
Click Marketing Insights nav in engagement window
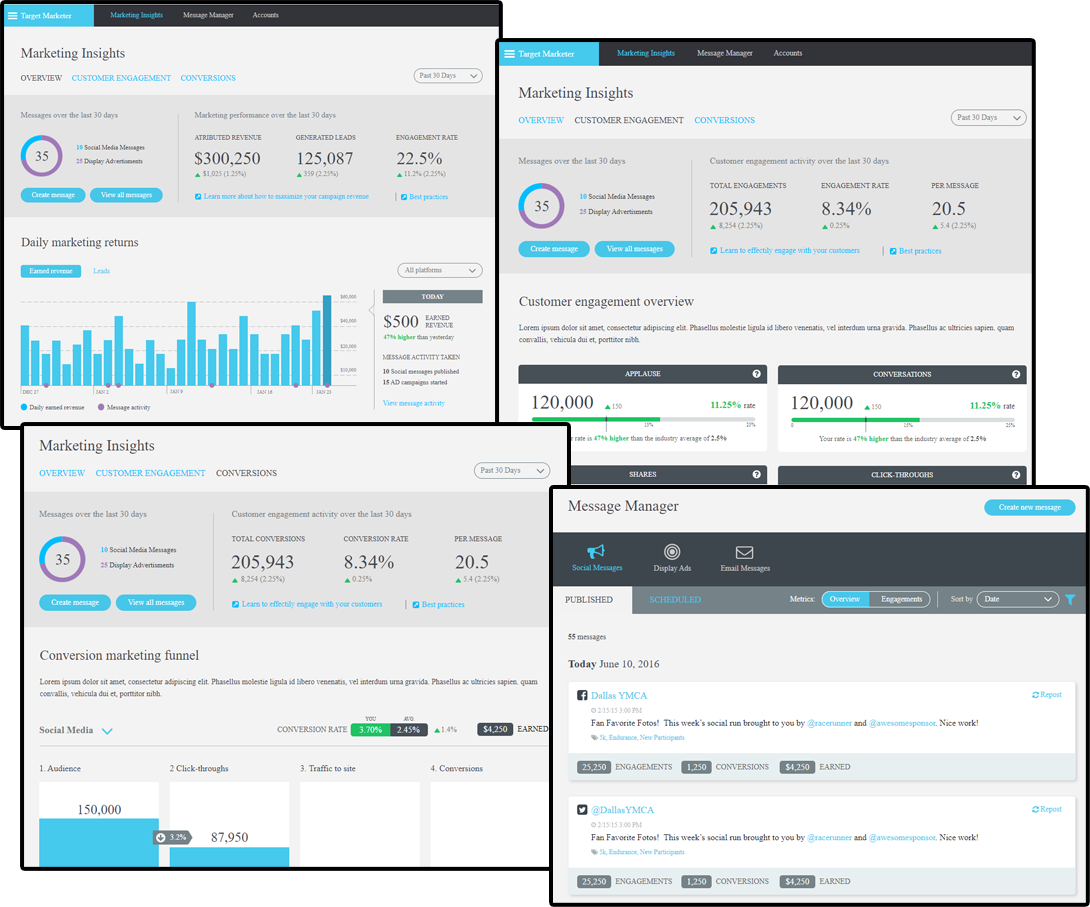[646, 54]
